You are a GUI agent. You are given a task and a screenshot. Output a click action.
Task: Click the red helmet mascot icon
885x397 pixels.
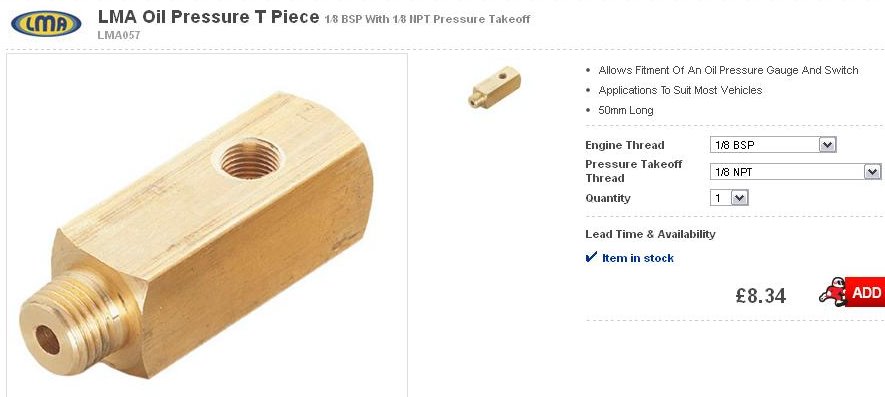point(833,292)
